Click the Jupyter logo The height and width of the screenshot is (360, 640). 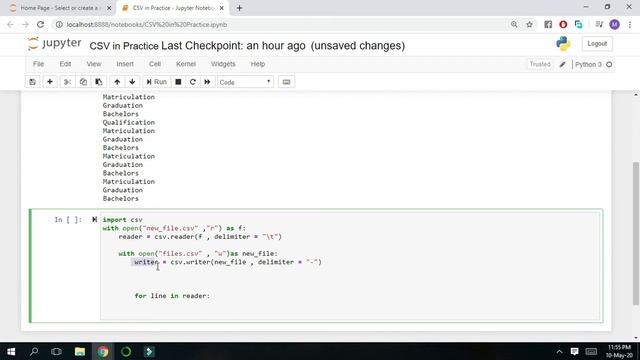click(x=54, y=44)
